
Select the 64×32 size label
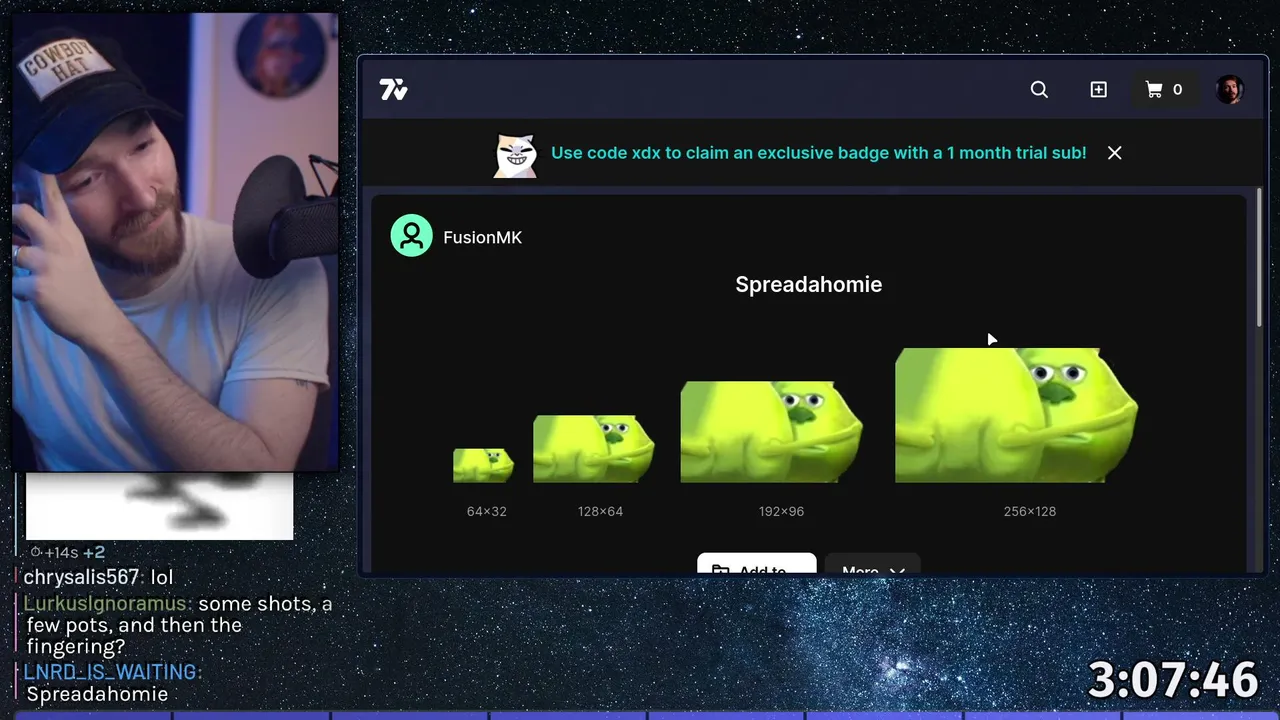pos(487,511)
